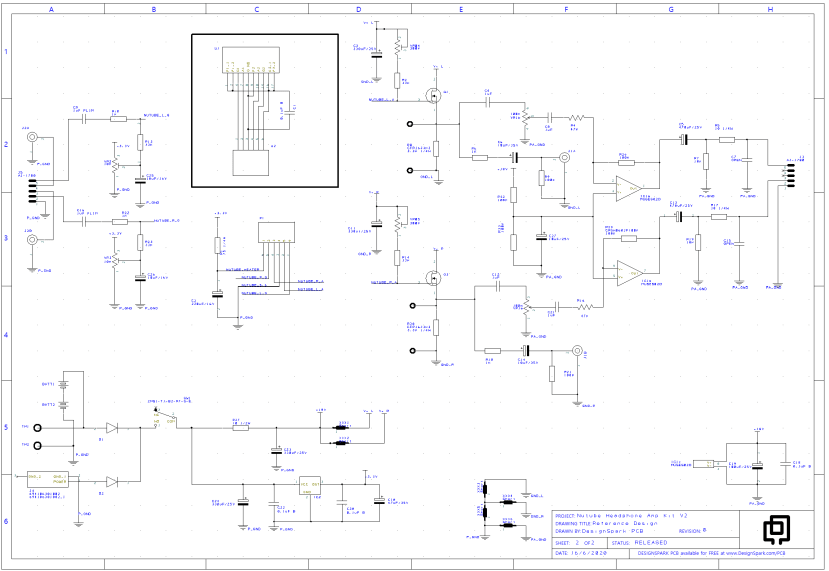
Task: Select the IC2 voltage regulator block
Action: pos(310,487)
